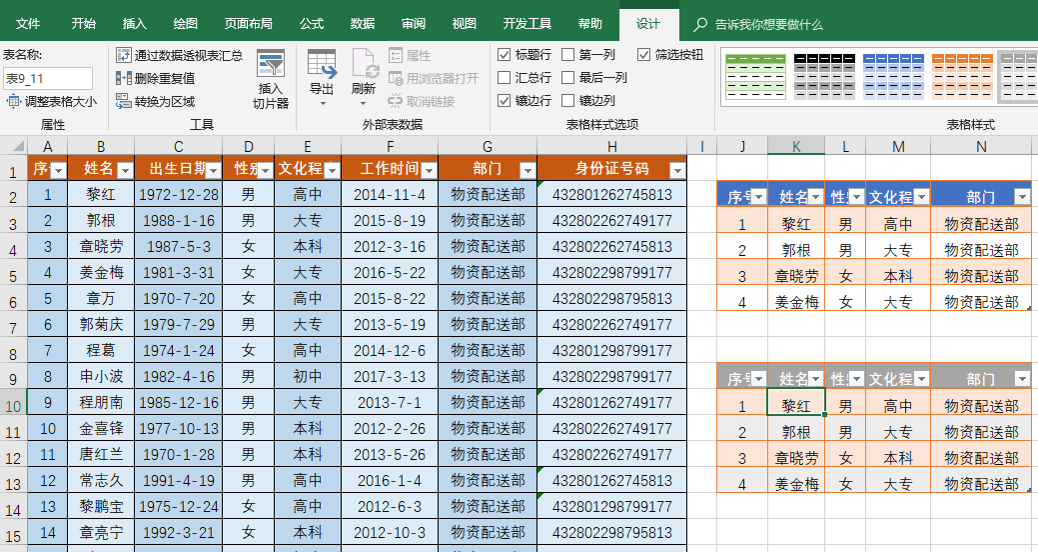This screenshot has width=1038, height=552.
Task: Open the 数据 ribbon tab
Action: coord(362,24)
